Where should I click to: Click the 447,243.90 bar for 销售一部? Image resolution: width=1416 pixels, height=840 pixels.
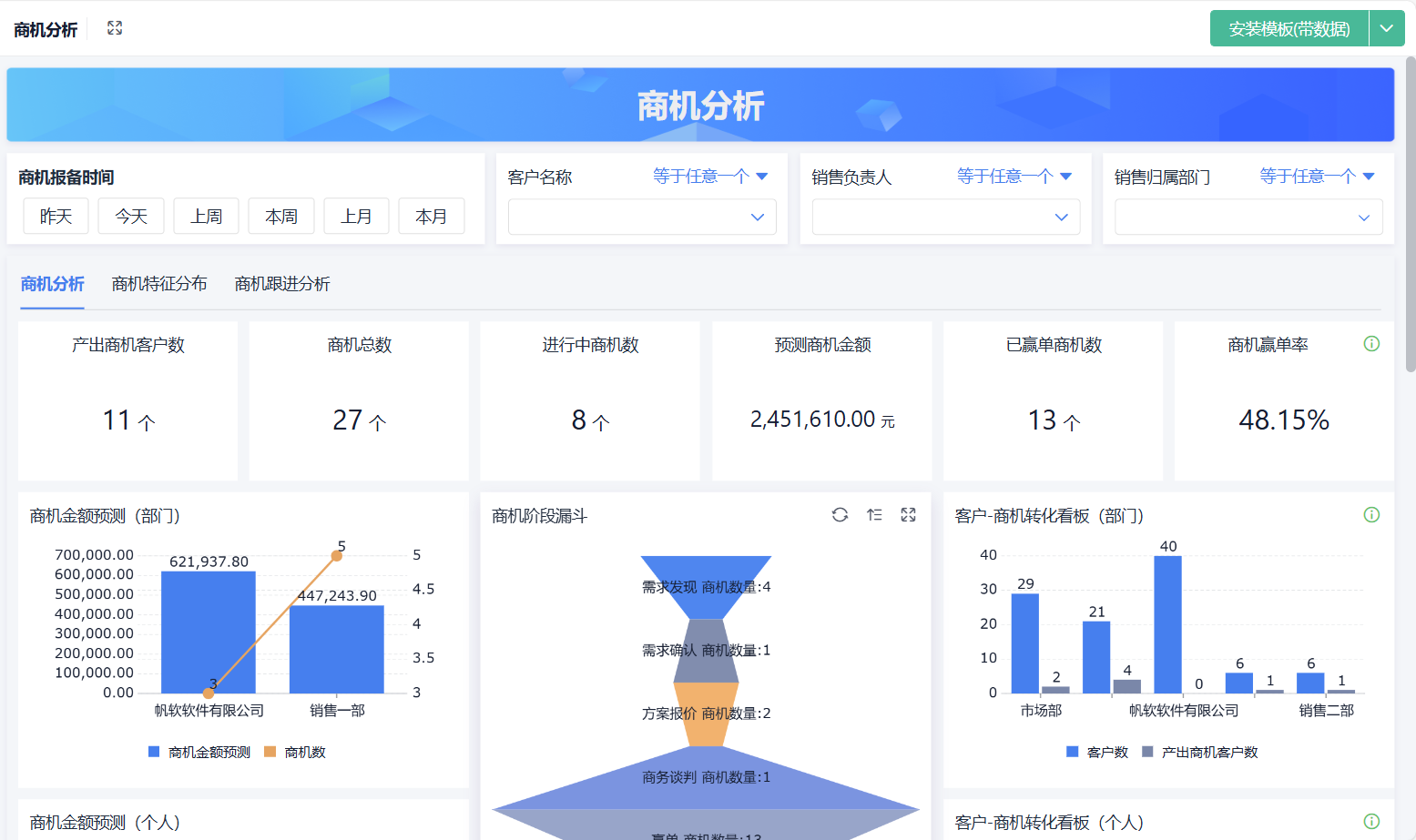coord(337,649)
